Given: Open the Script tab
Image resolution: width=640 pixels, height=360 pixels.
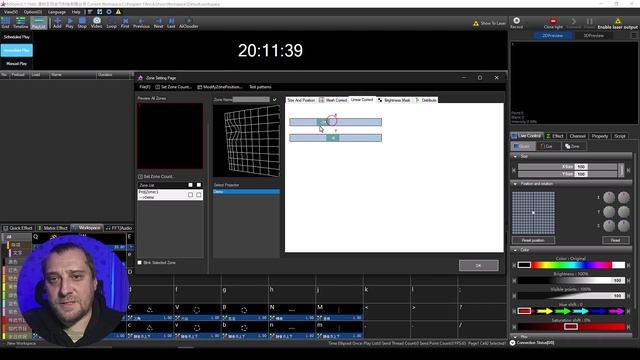Looking at the screenshot, I should tap(620, 136).
